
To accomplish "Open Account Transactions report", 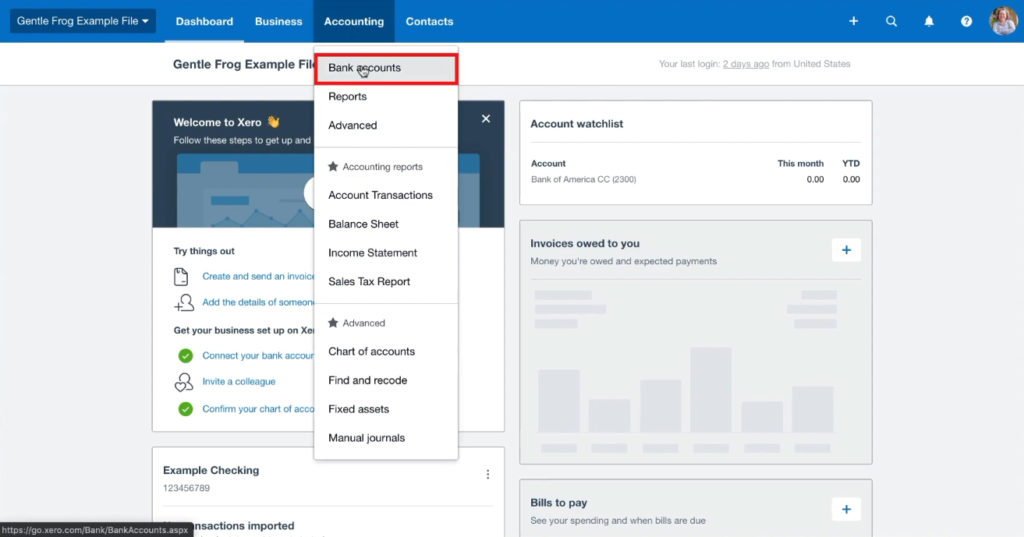I will tap(386, 195).
